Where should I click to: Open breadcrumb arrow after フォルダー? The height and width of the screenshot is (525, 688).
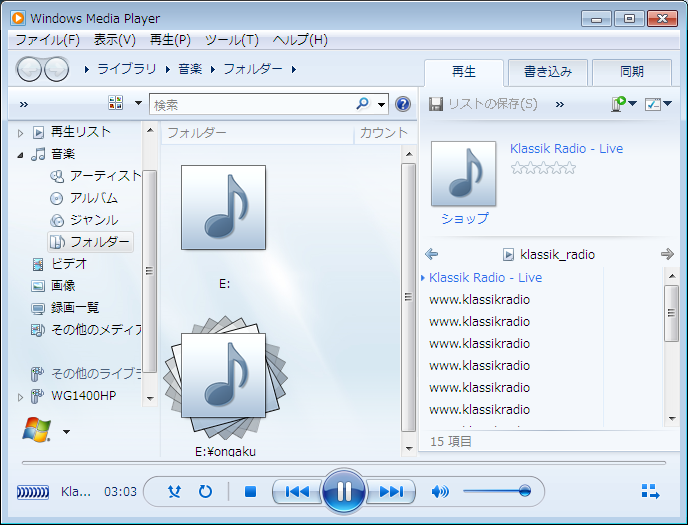(x=294, y=69)
